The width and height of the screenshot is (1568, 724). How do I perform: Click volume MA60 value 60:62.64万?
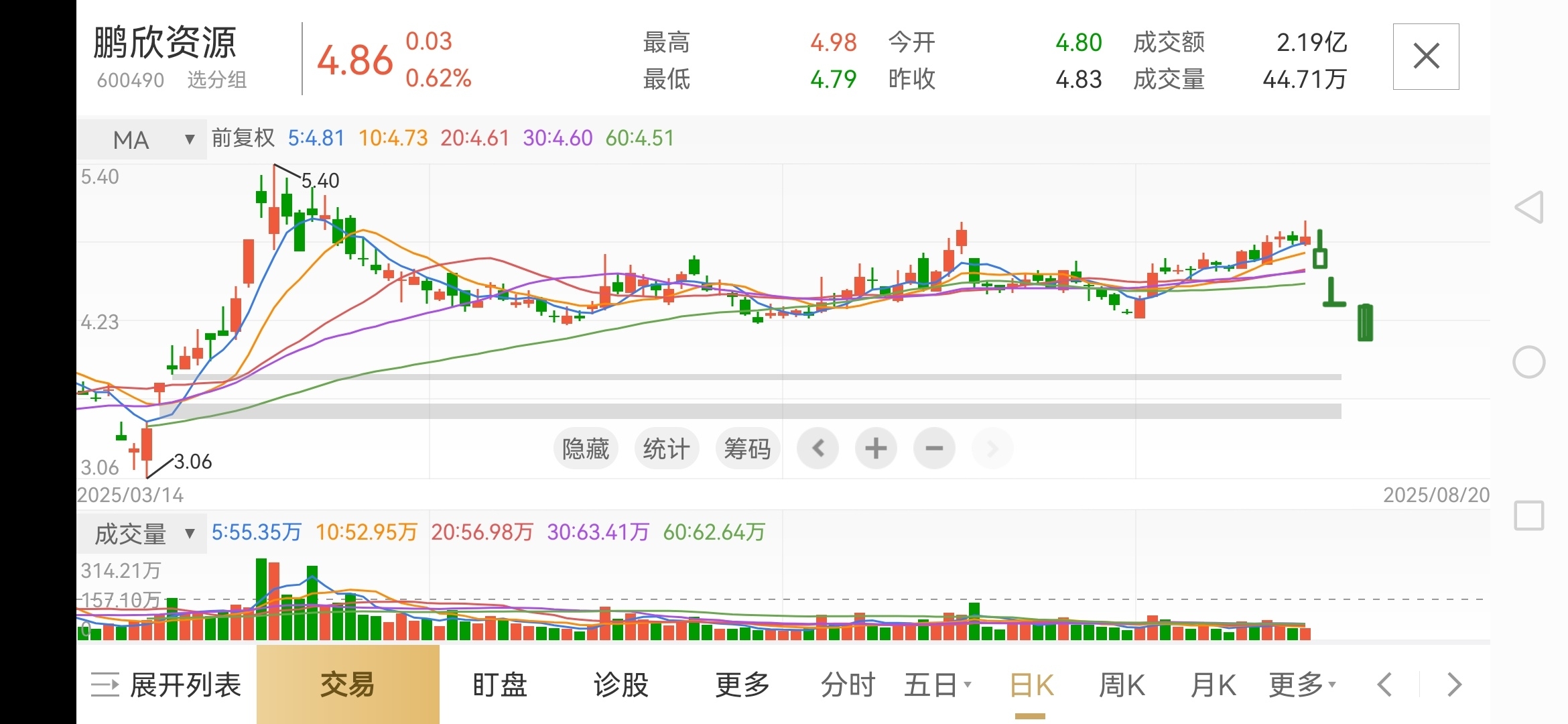click(x=714, y=532)
